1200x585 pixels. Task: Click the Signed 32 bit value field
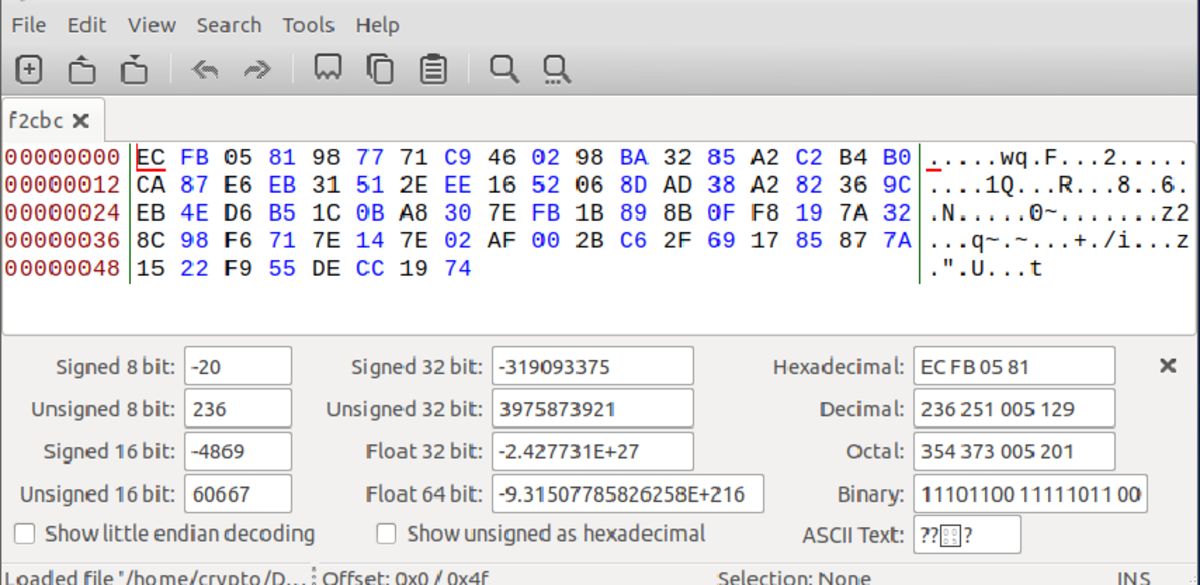(x=593, y=366)
